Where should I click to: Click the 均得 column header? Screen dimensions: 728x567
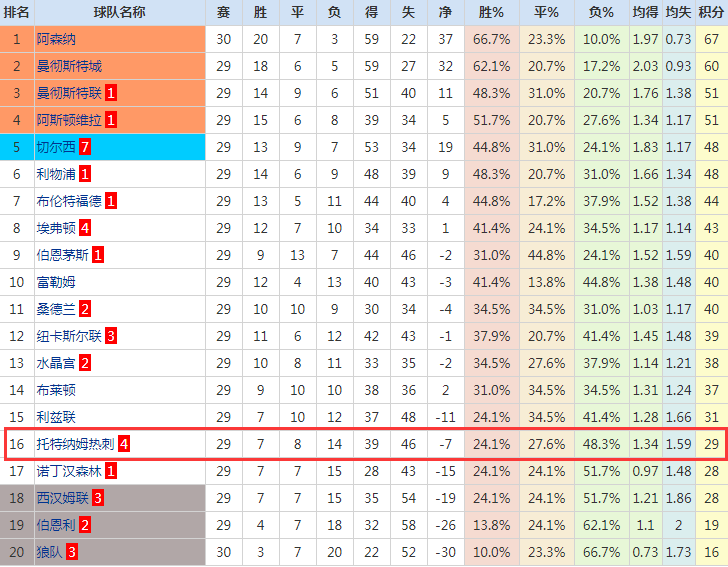(646, 13)
